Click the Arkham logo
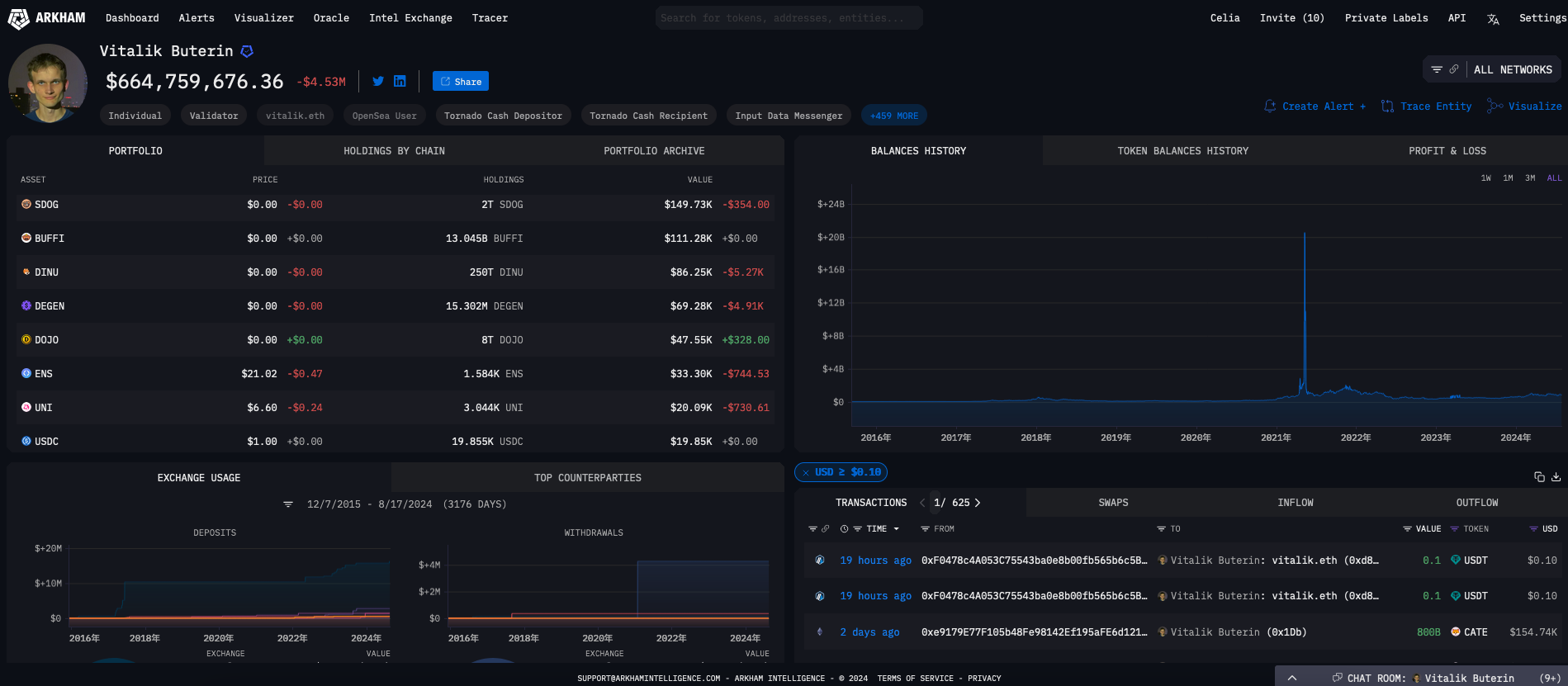Screen dimensions: 1568x686 tap(46, 18)
